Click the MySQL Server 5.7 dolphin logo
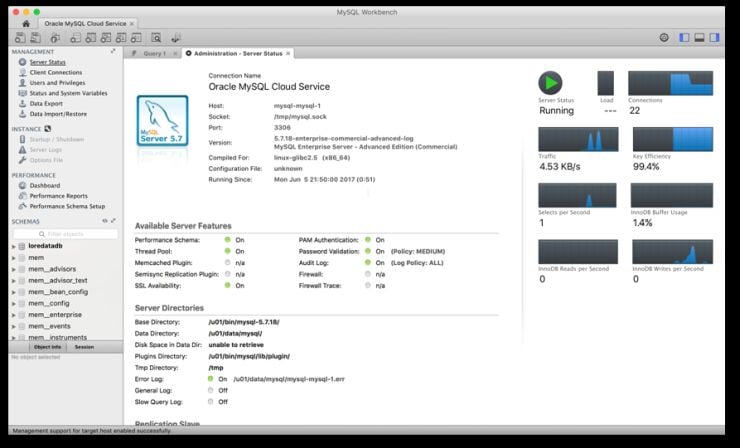740x448 pixels. [162, 120]
